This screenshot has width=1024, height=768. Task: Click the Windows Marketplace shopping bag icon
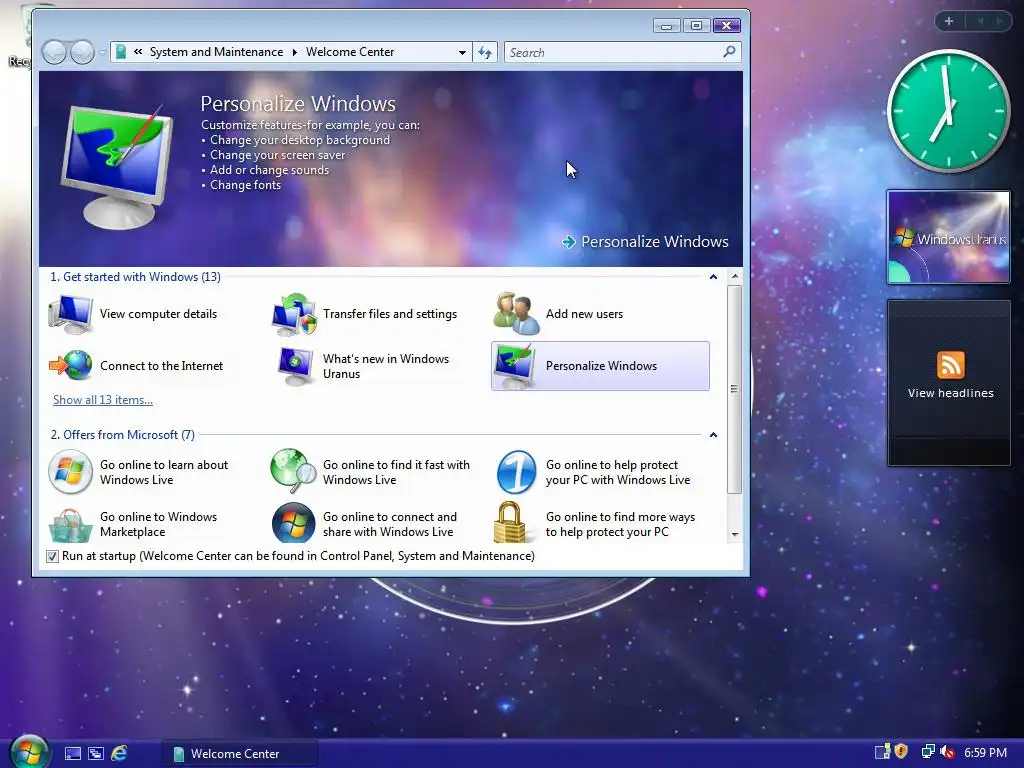pos(71,525)
